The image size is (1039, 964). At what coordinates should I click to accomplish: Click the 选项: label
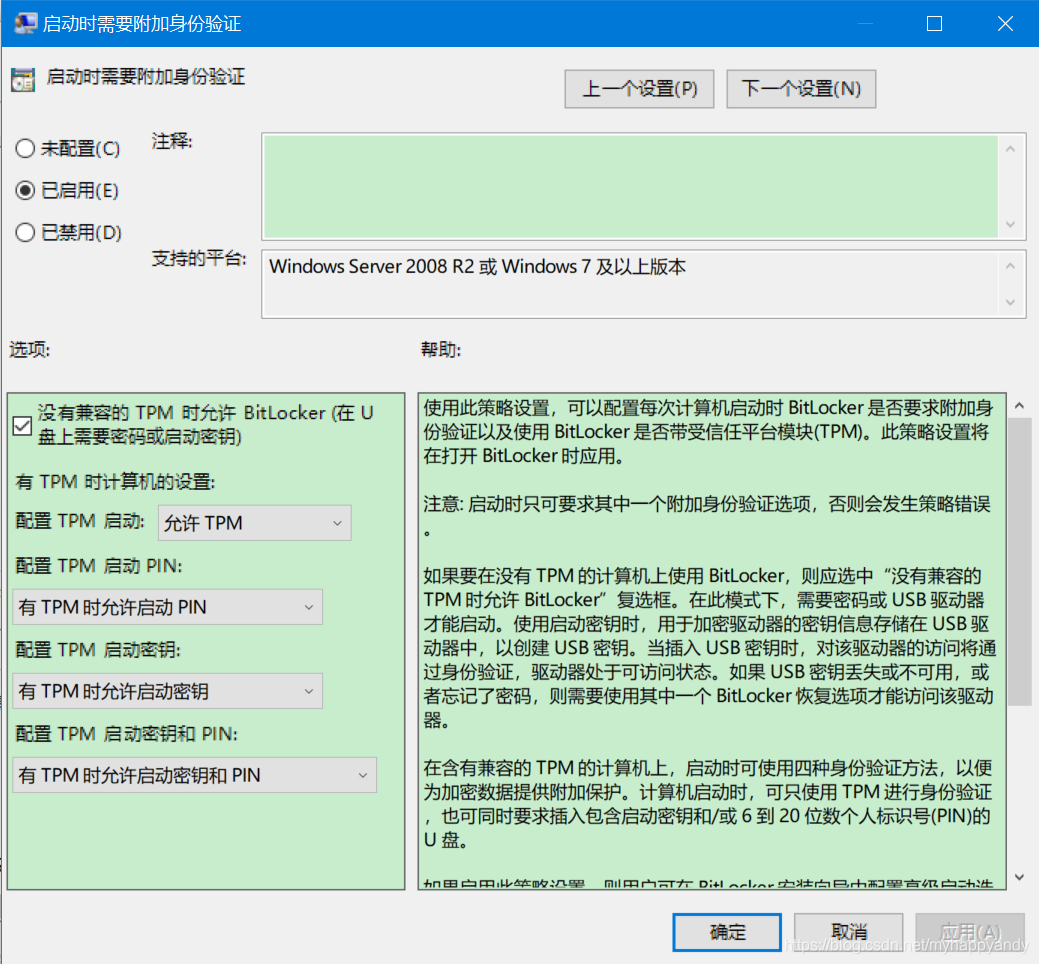click(x=30, y=349)
